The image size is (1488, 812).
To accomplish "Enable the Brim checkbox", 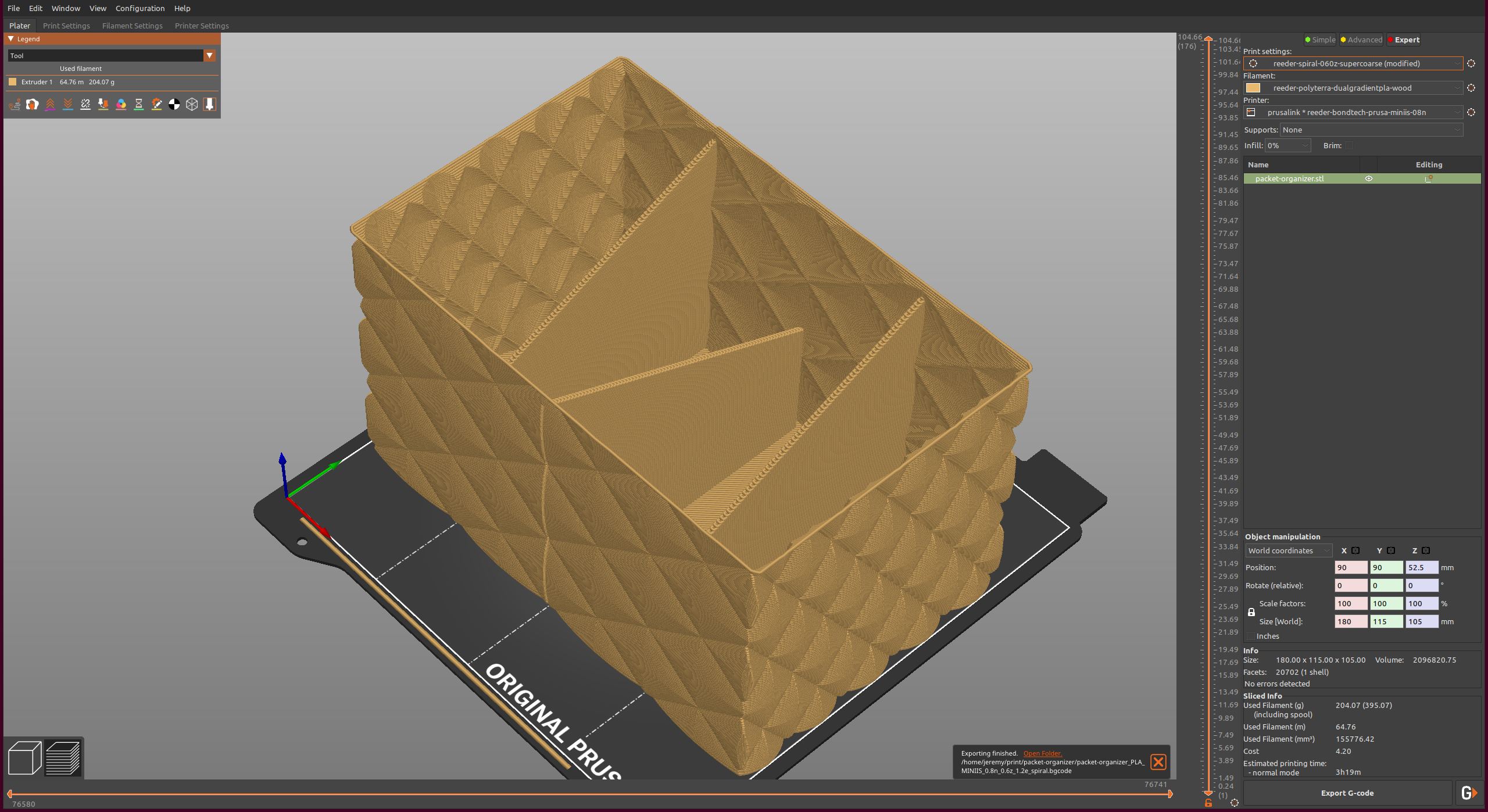I will pyautogui.click(x=1349, y=146).
